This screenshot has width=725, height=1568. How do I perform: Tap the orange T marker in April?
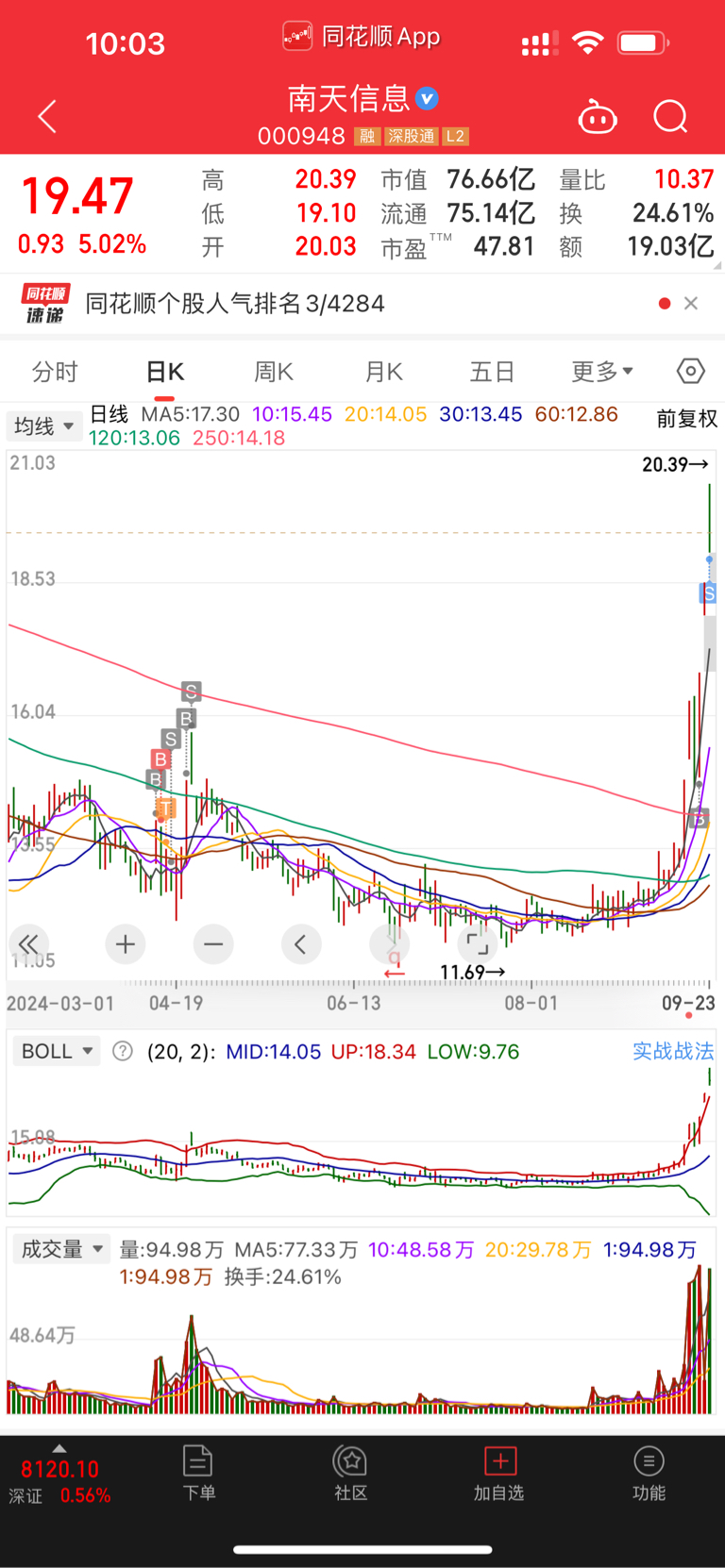pyautogui.click(x=166, y=809)
